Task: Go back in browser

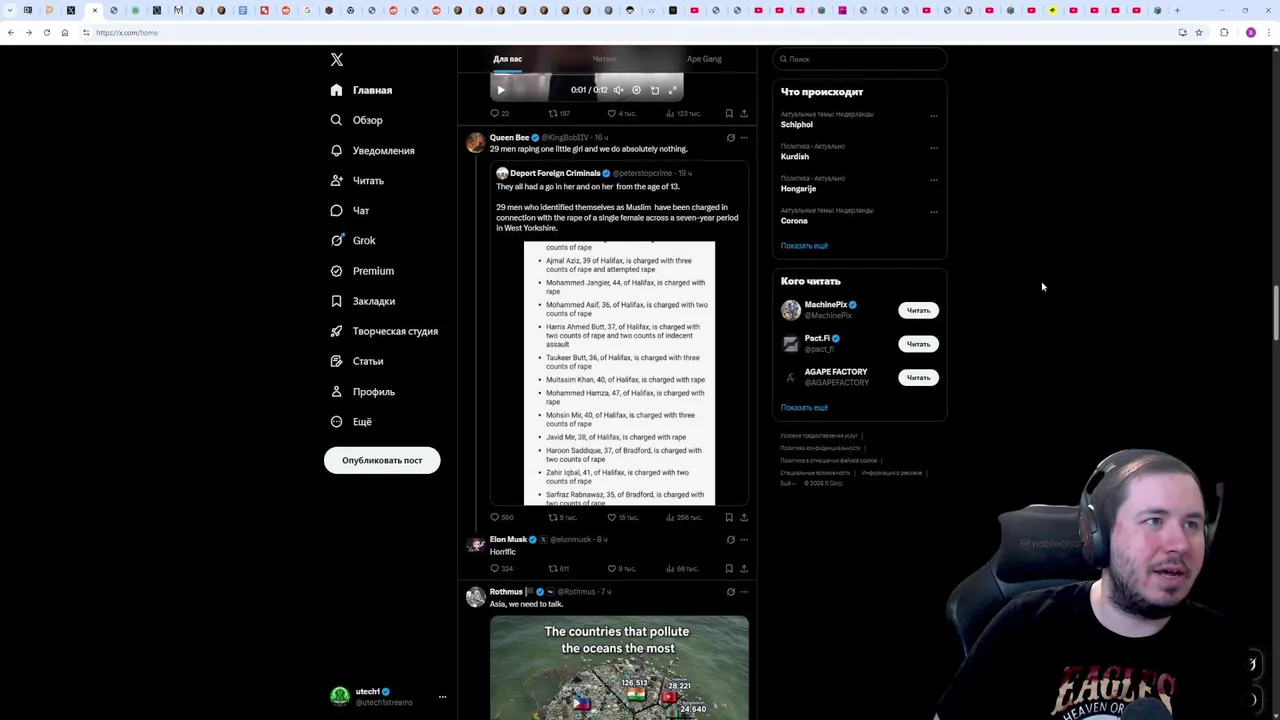Action: click(10, 32)
